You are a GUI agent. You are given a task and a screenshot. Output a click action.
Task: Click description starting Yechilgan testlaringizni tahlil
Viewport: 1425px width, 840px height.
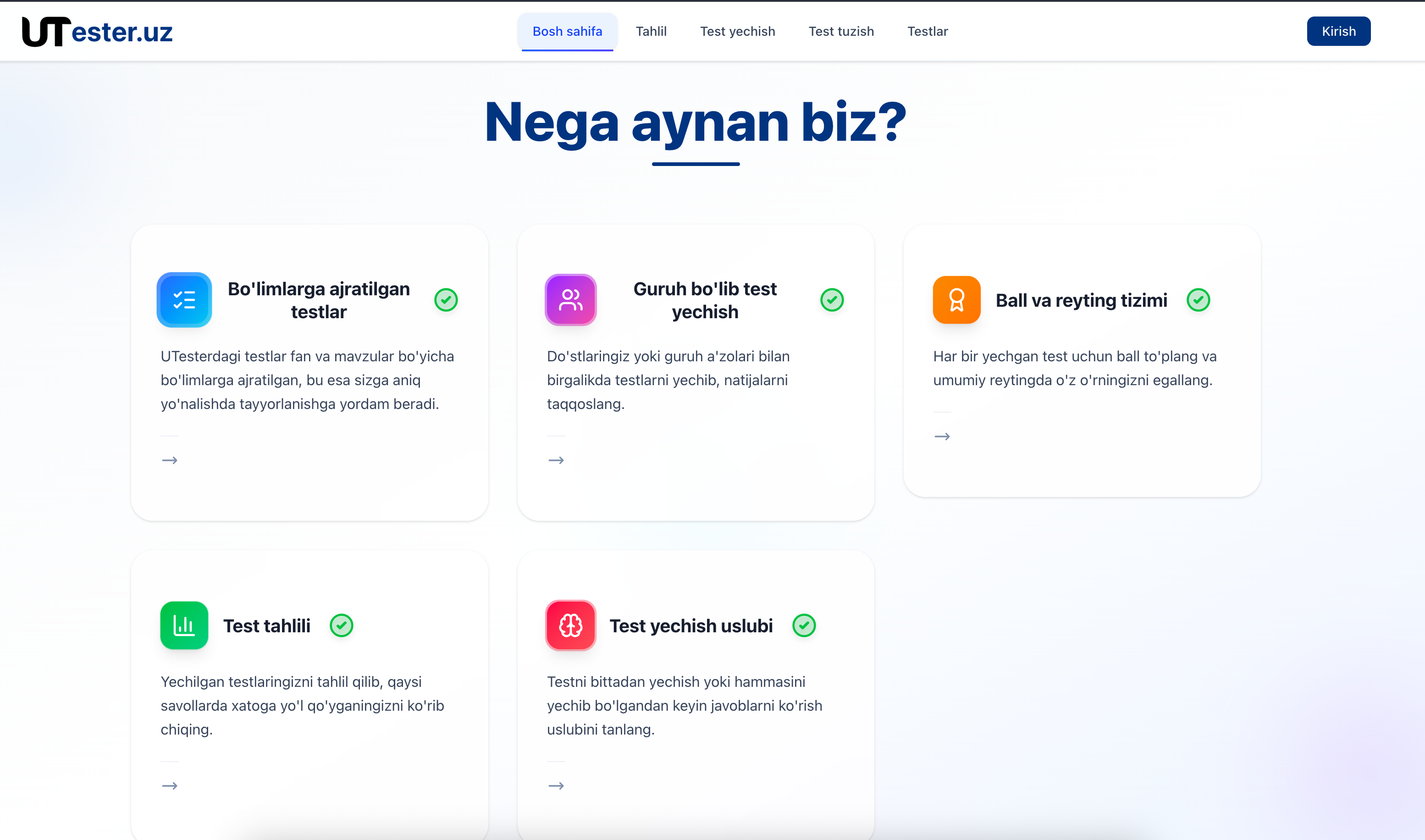click(x=302, y=705)
